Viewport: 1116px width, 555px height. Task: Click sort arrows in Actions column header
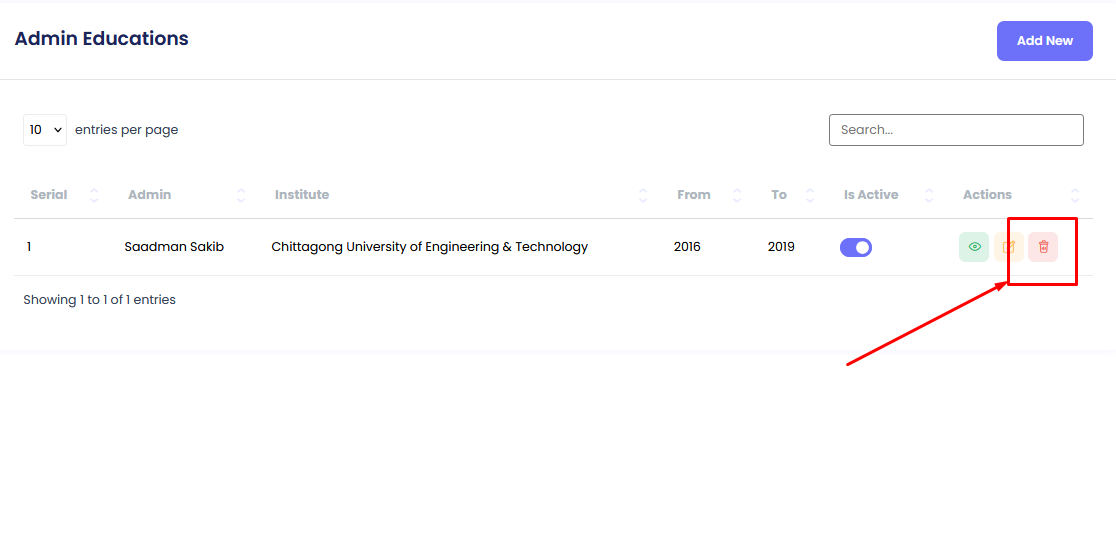[x=1075, y=195]
